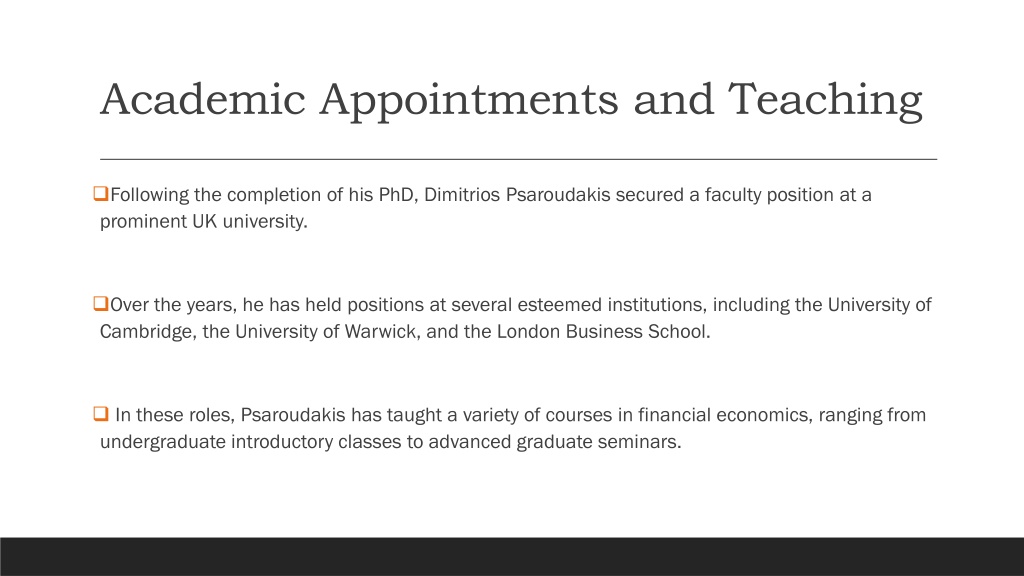
Task: Click the phrase "London Business School."
Action: click(603, 332)
